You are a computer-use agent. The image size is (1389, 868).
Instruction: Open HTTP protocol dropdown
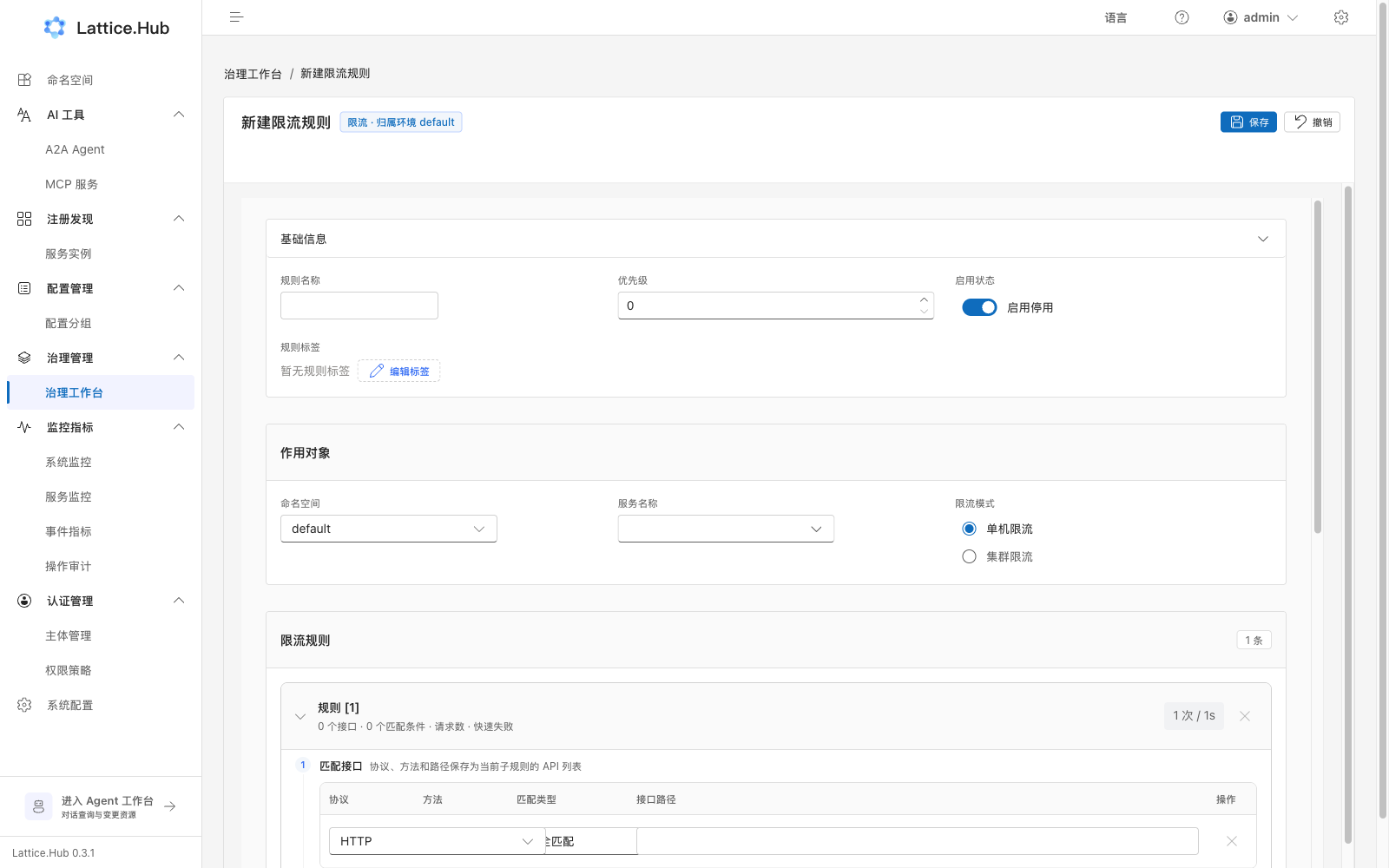pyautogui.click(x=437, y=841)
